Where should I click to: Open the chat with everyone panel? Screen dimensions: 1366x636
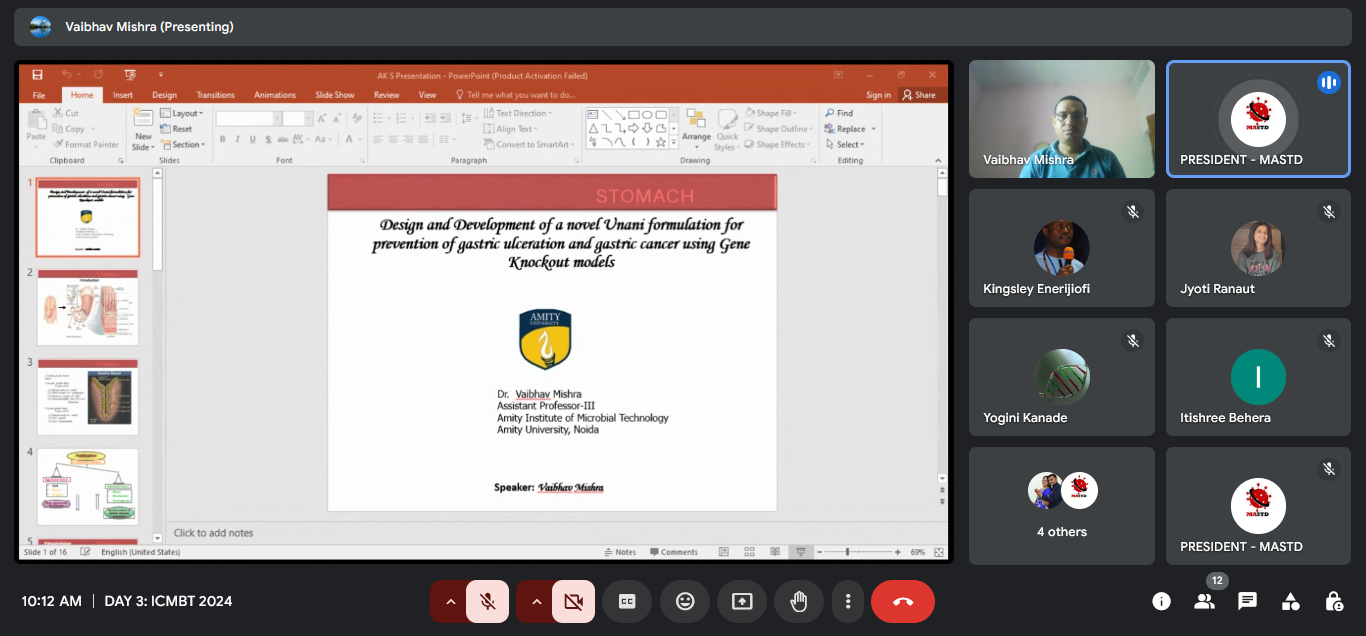(1247, 601)
